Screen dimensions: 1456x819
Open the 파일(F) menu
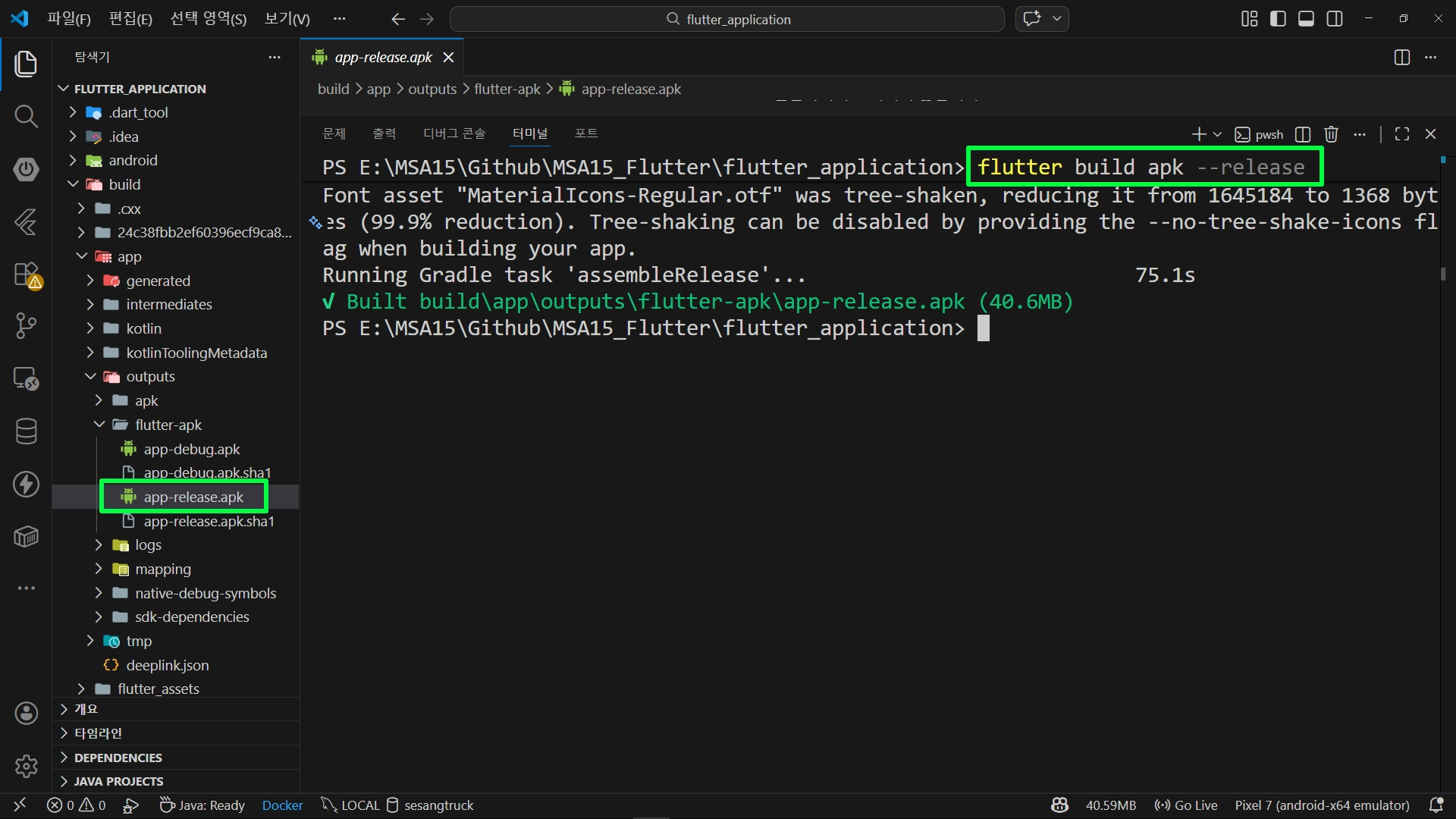click(68, 19)
